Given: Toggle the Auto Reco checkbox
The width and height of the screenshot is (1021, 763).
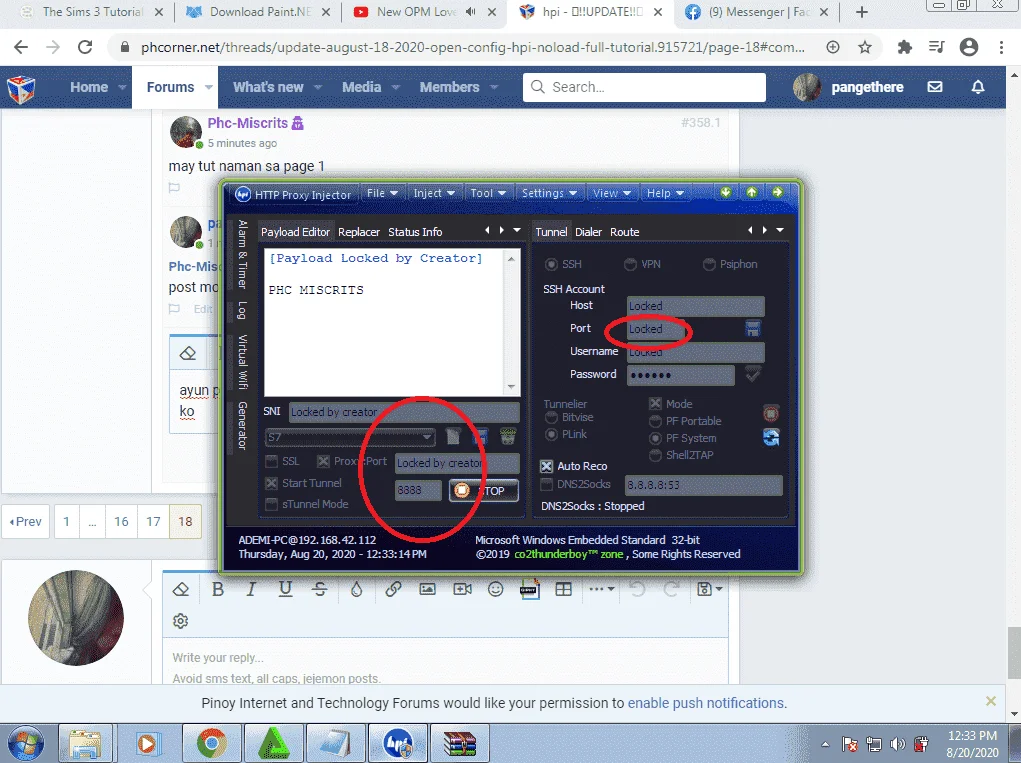Looking at the screenshot, I should coord(546,466).
